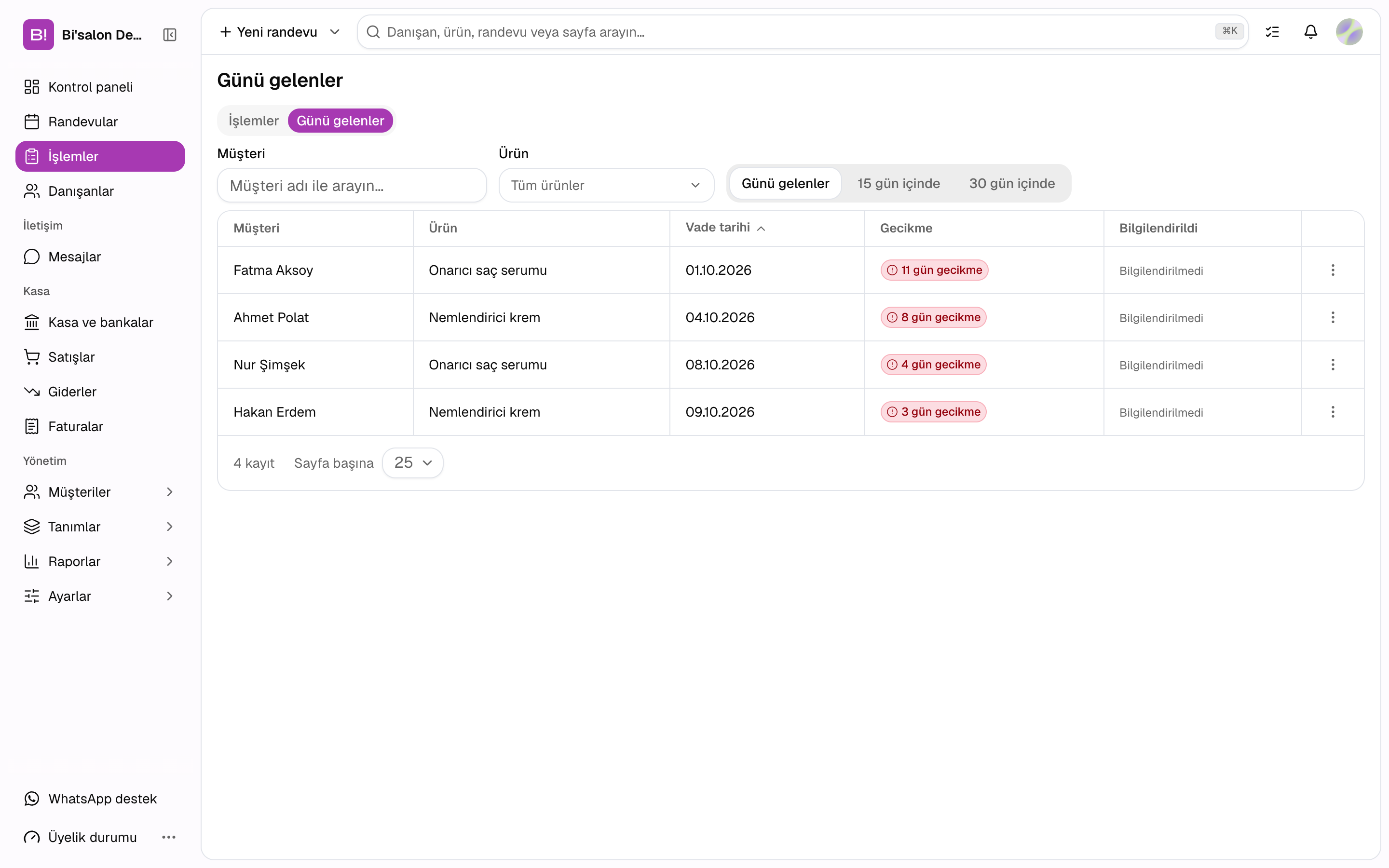The width and height of the screenshot is (1389, 868).
Task: Open the tasks checklist icon
Action: (1272, 32)
